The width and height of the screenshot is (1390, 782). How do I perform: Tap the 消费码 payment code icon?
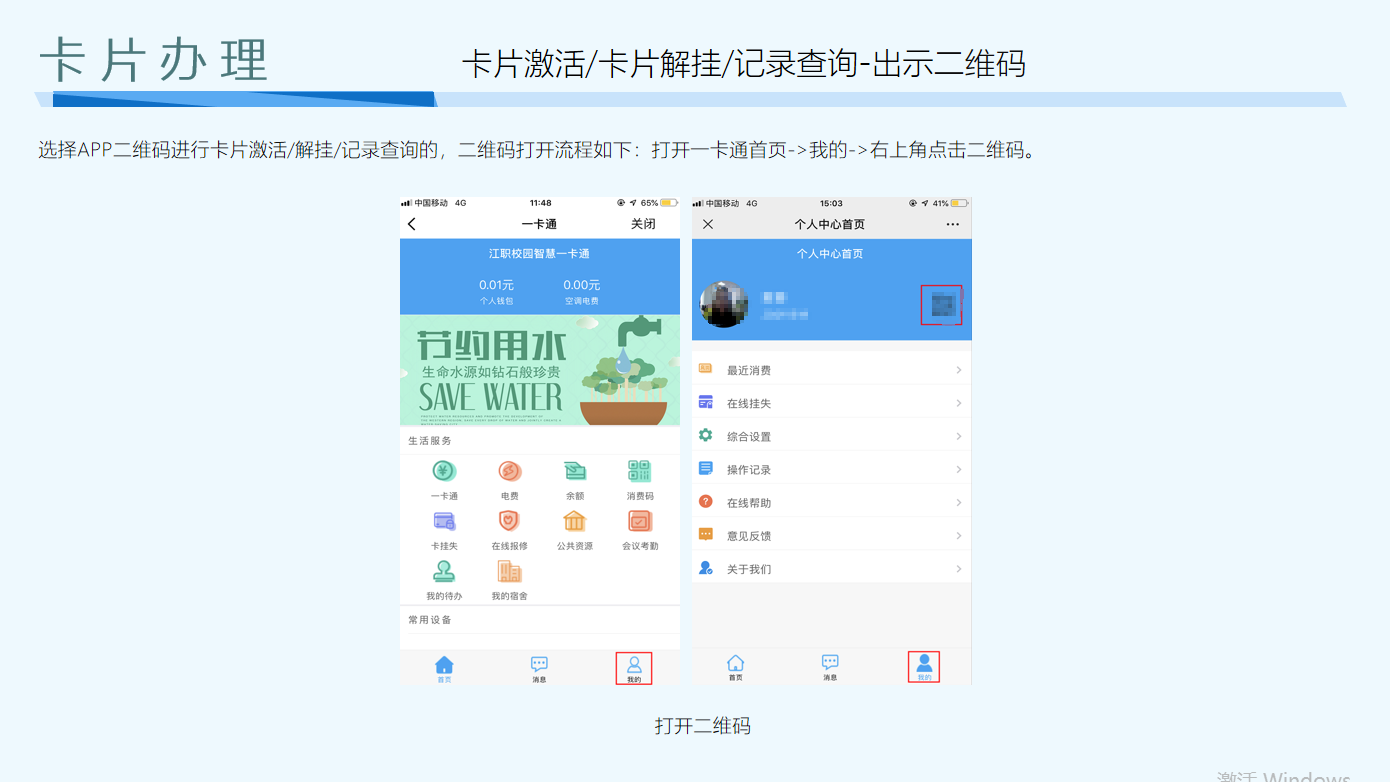click(639, 472)
